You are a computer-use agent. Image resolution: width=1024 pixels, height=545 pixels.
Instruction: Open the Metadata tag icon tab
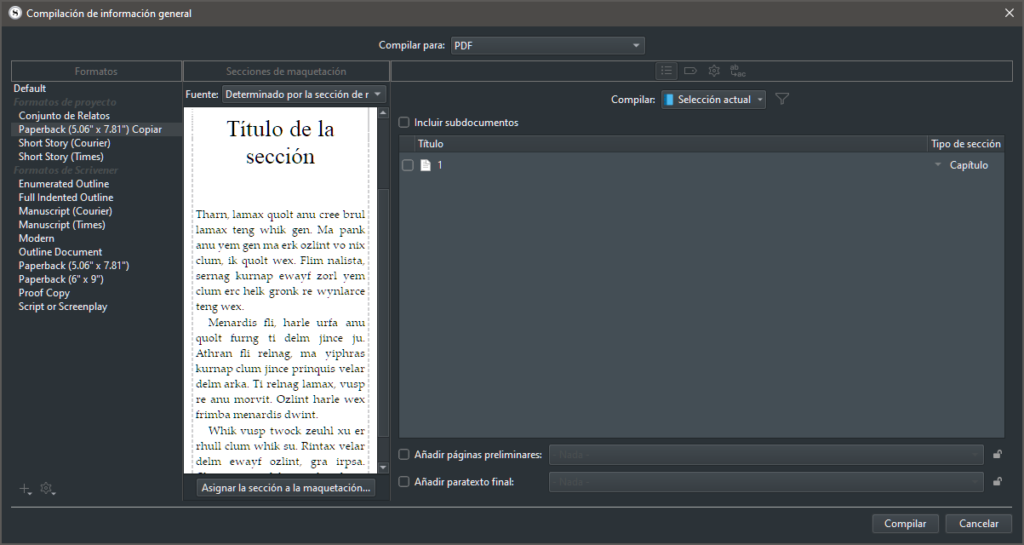tap(690, 70)
